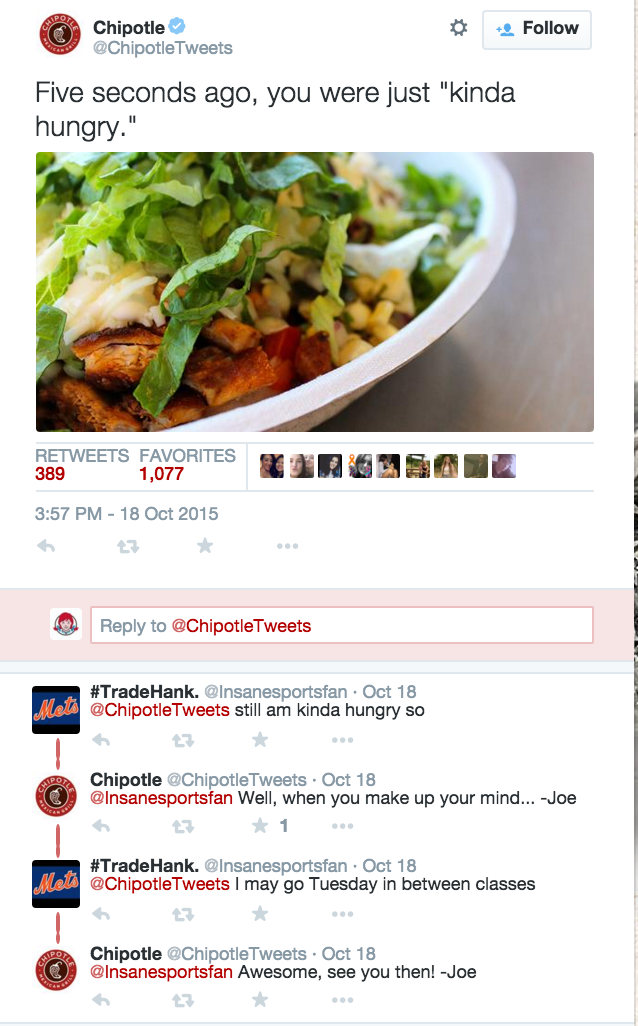This screenshot has height=1026, width=638.
Task: Open the gear settings menu on the tweet
Action: pos(459,27)
